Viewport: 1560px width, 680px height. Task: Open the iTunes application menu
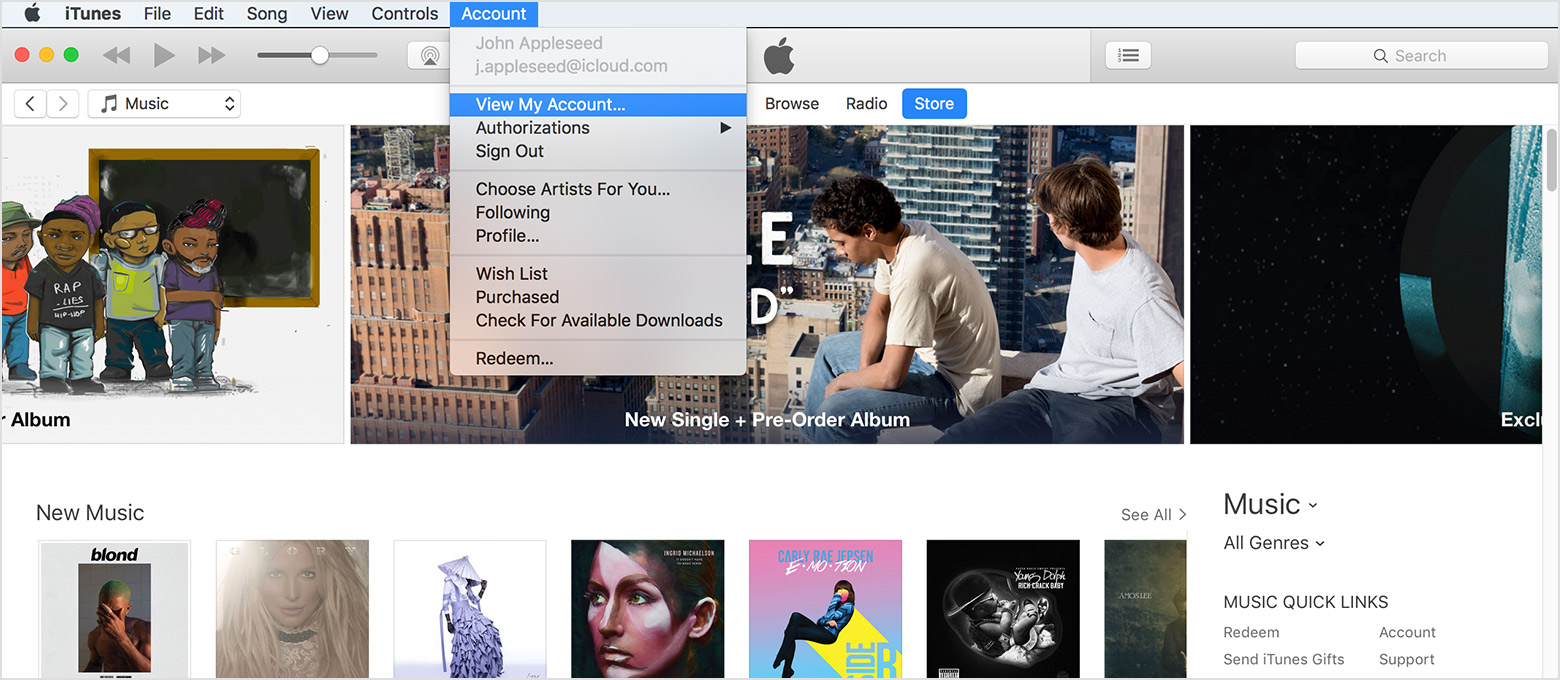pyautogui.click(x=93, y=14)
